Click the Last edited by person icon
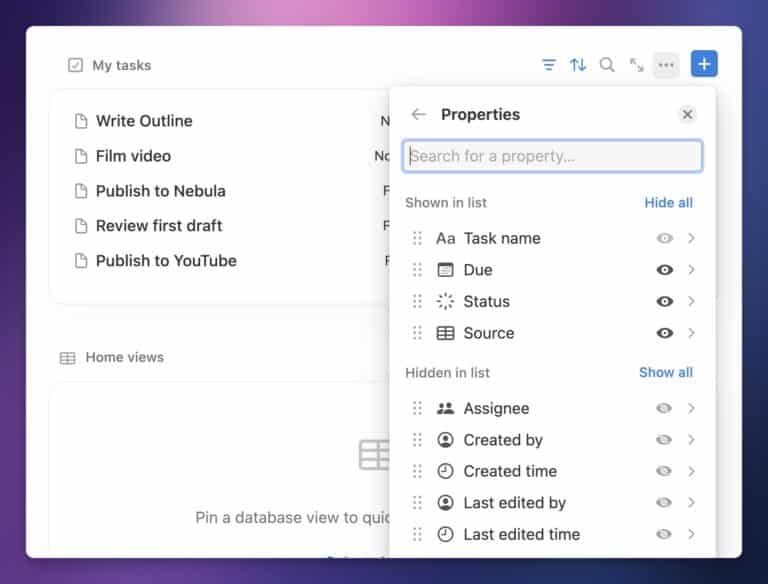768x584 pixels. (445, 503)
